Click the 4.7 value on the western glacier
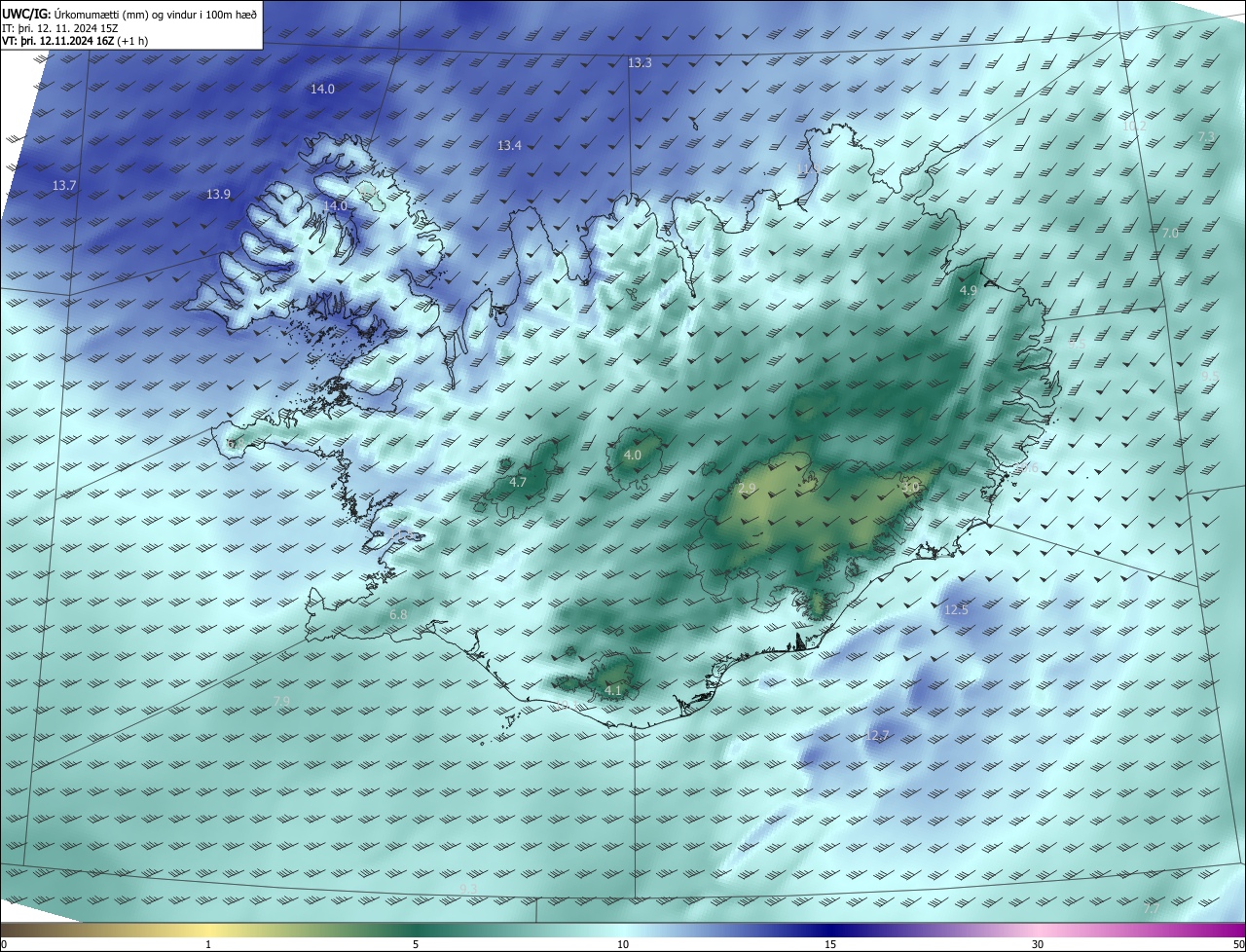 click(x=518, y=482)
